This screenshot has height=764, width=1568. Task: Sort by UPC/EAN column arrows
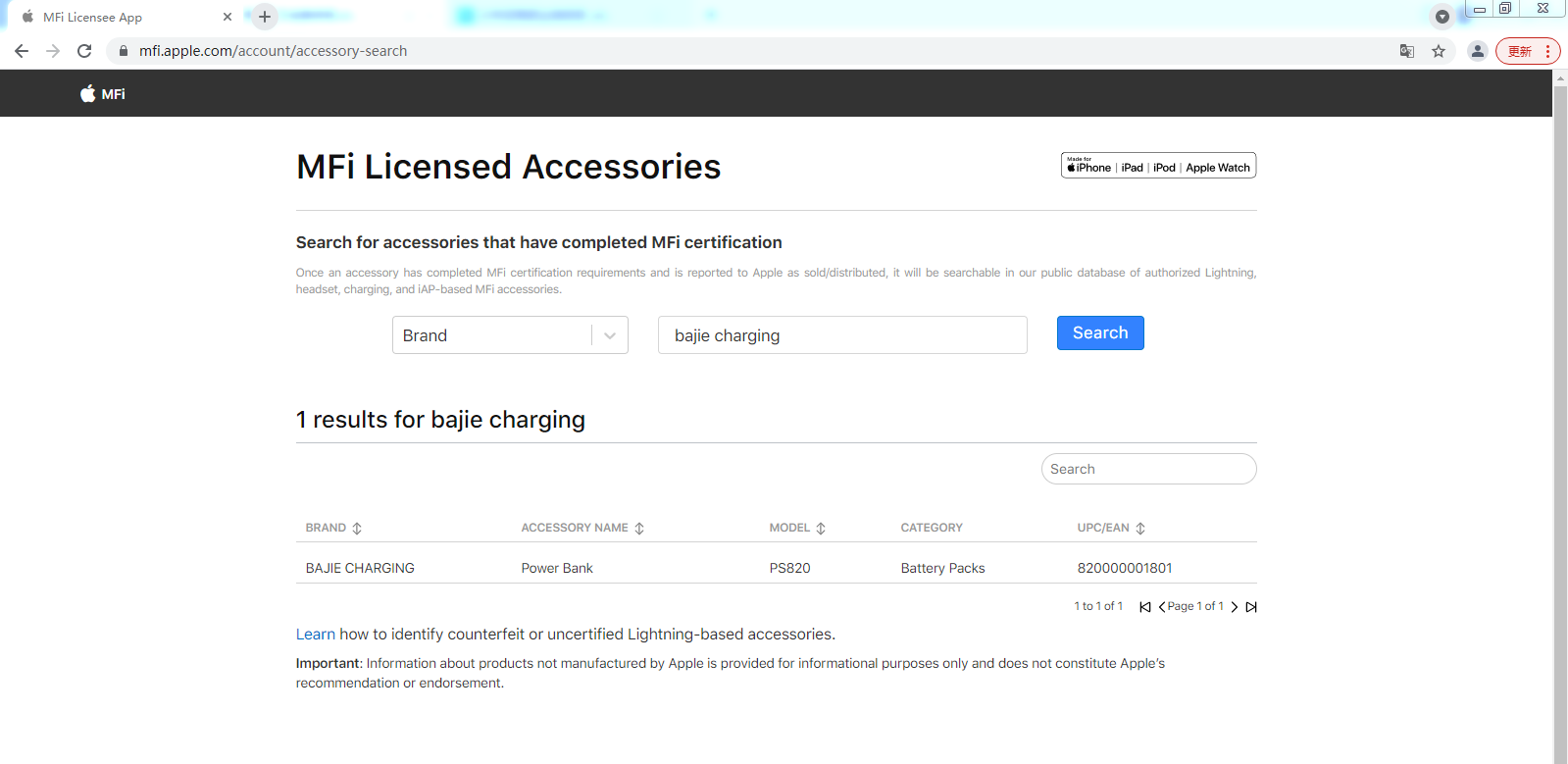pos(1140,529)
